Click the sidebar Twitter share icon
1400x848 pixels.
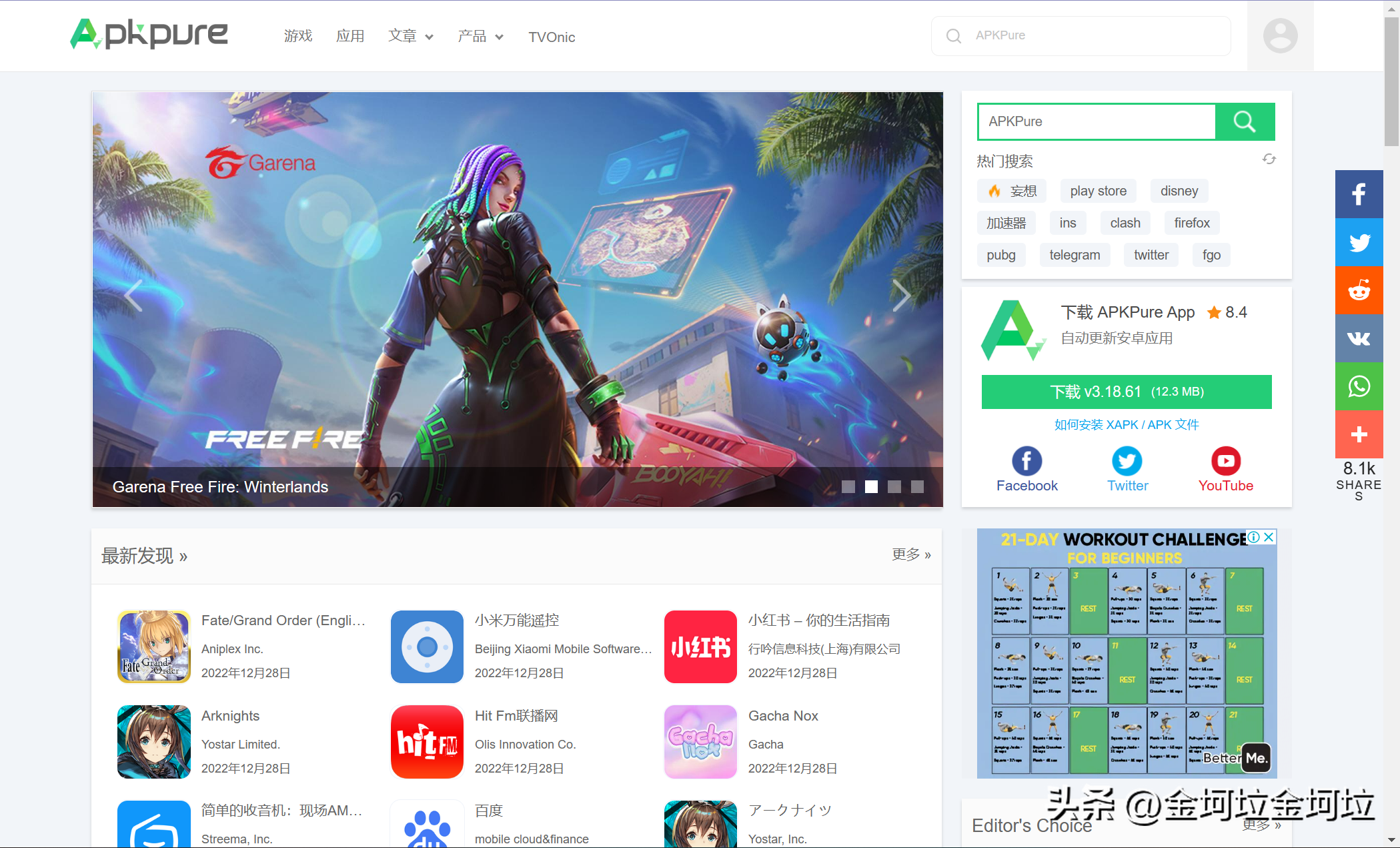1359,242
